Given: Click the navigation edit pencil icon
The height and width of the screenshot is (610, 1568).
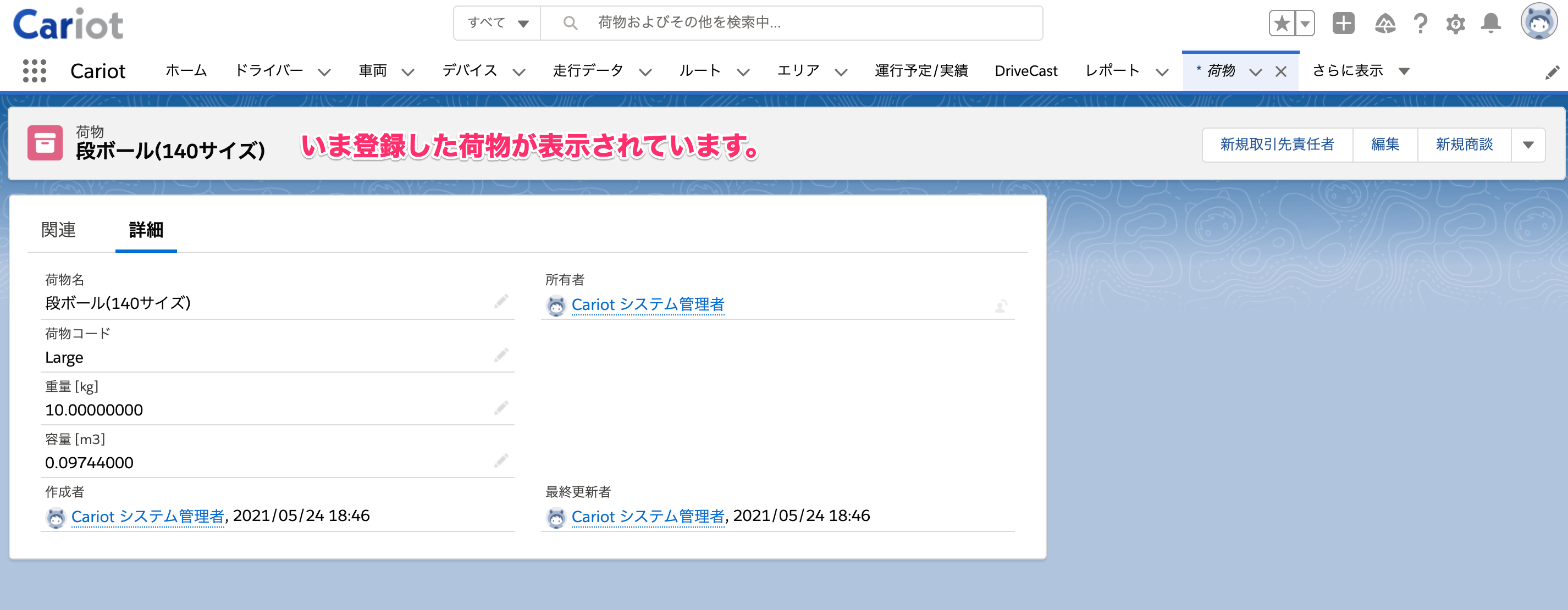Looking at the screenshot, I should click(x=1552, y=73).
